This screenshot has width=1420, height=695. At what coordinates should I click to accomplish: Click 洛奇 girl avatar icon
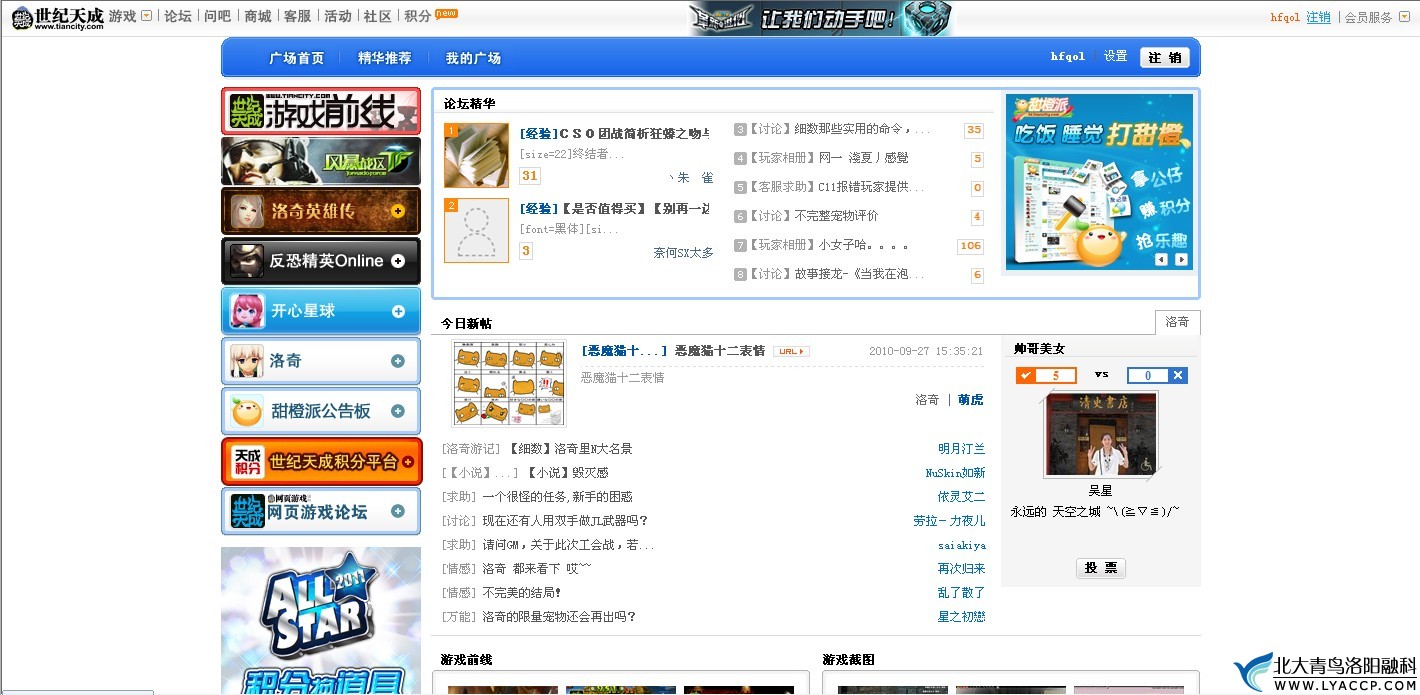(x=247, y=361)
